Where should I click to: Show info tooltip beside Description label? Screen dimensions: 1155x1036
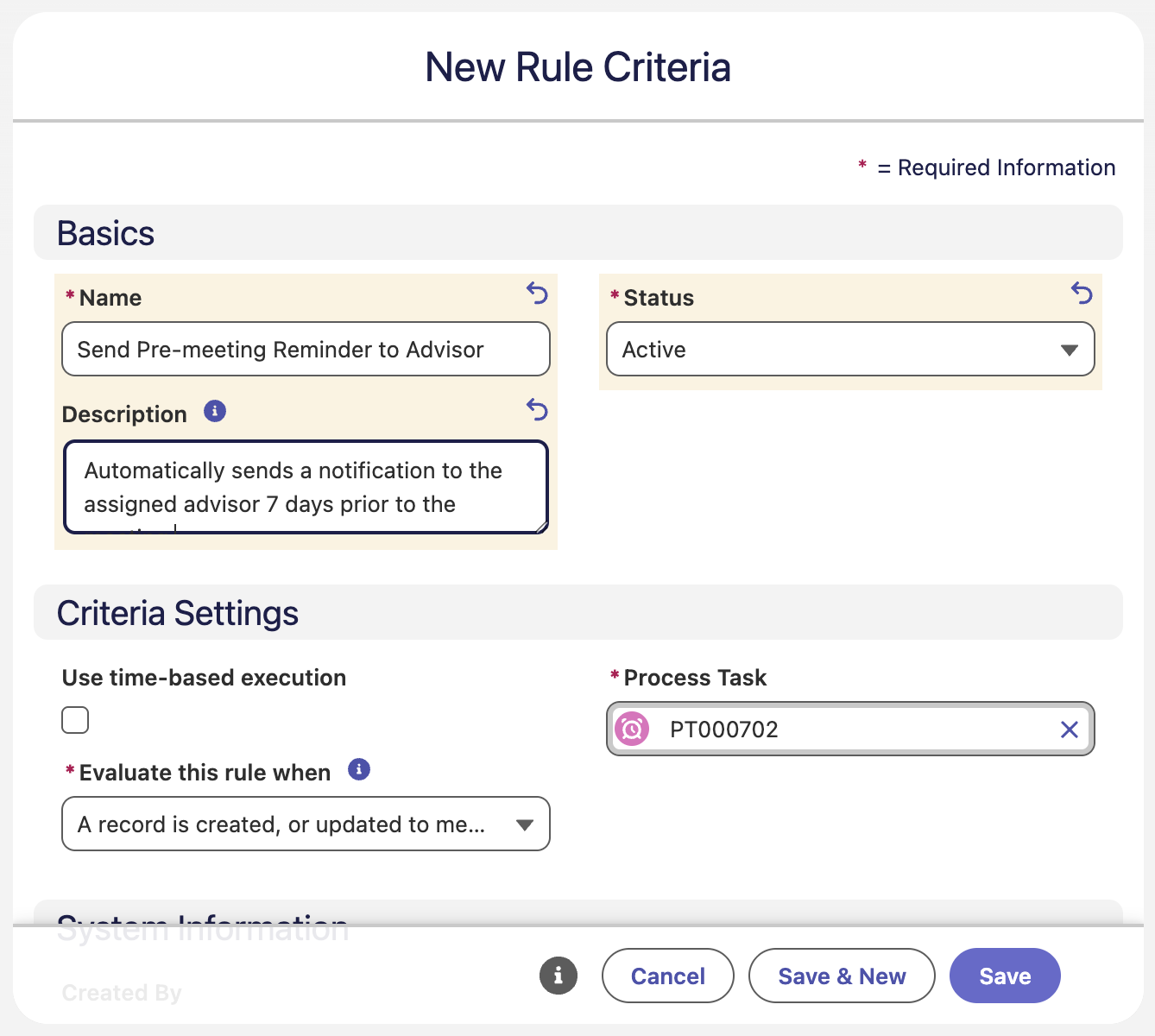click(215, 411)
